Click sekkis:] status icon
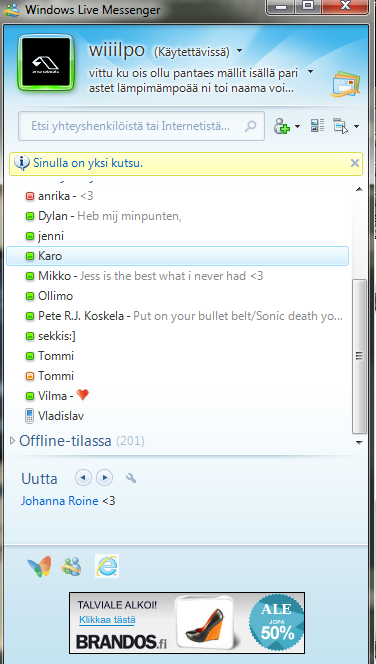This screenshot has height=664, width=376. [30, 336]
